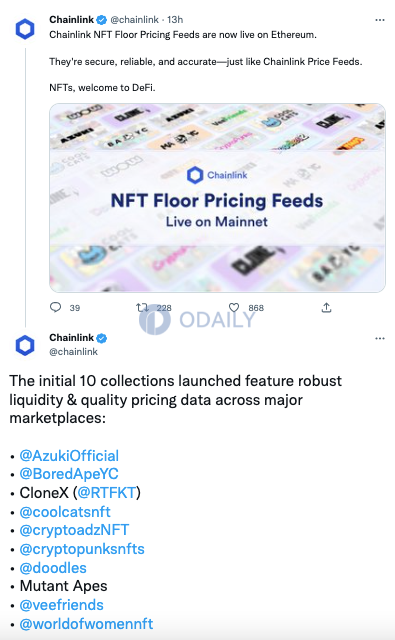Click the @veefriends mention
The width and height of the screenshot is (395, 640).
pyautogui.click(x=62, y=605)
